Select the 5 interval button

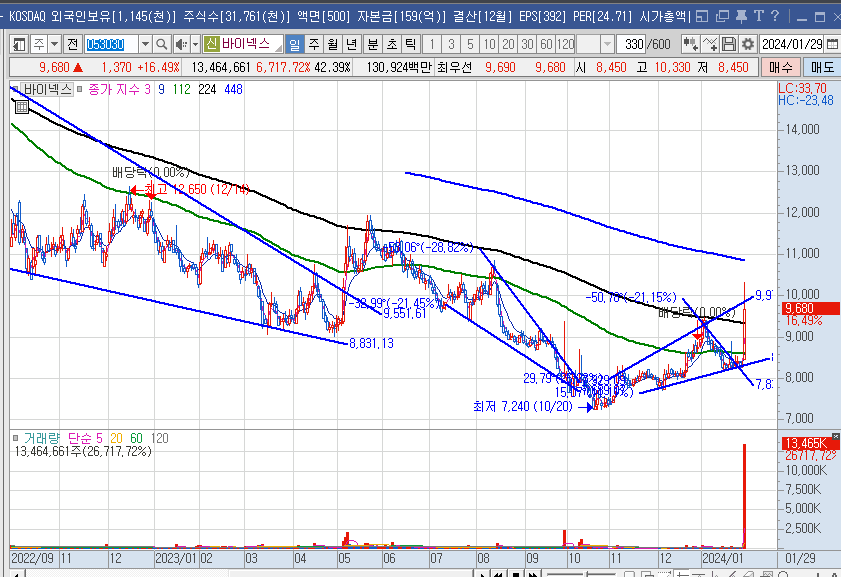(470, 44)
